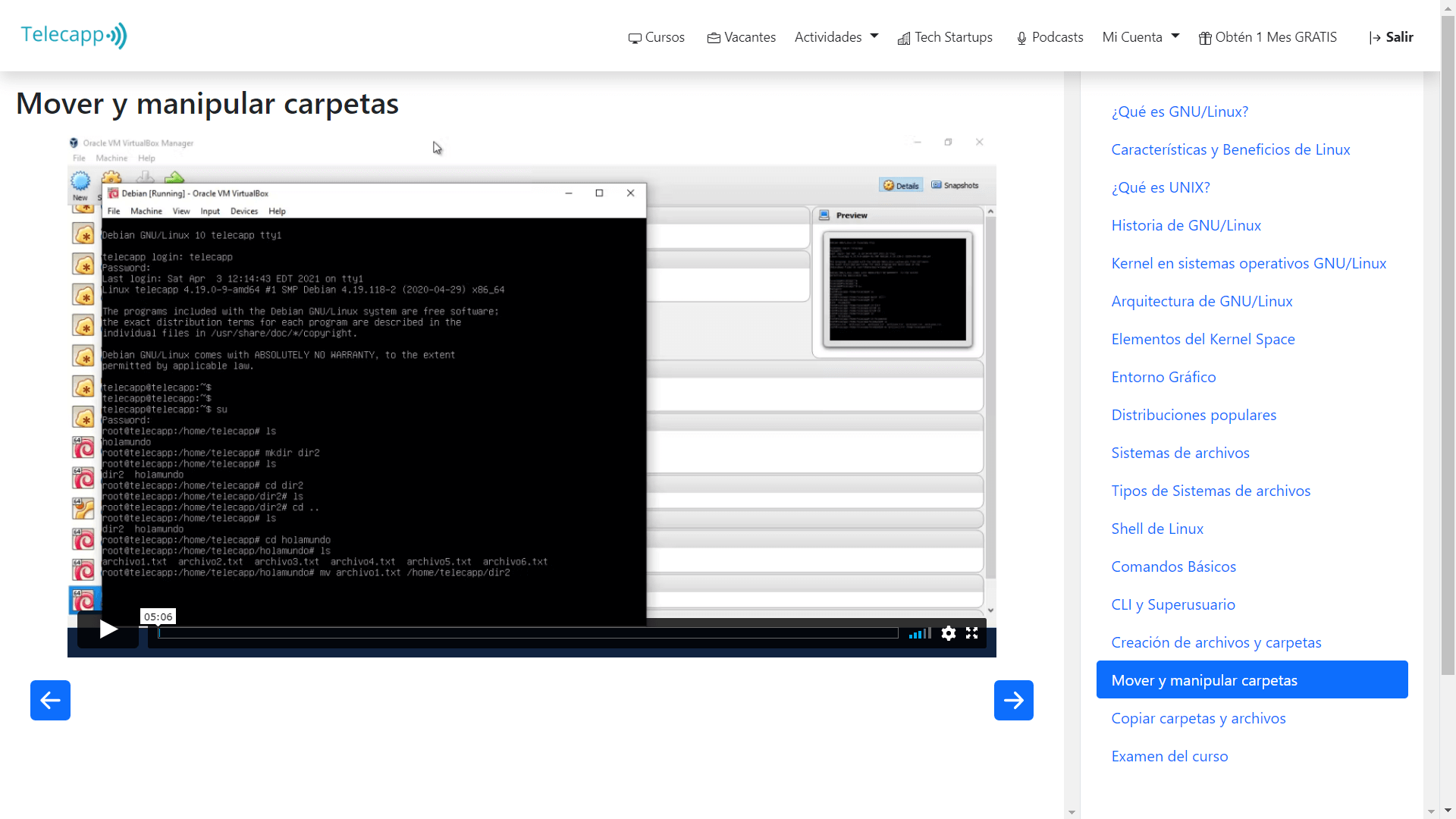1456x819 pixels.
Task: Click the cursos monitor icon
Action: [x=635, y=38]
